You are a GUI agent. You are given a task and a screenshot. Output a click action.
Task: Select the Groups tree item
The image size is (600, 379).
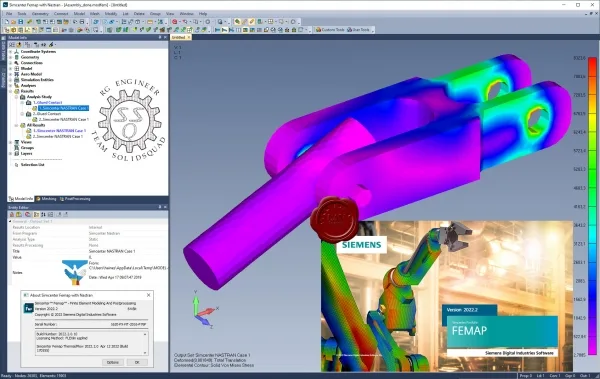pyautogui.click(x=27, y=148)
